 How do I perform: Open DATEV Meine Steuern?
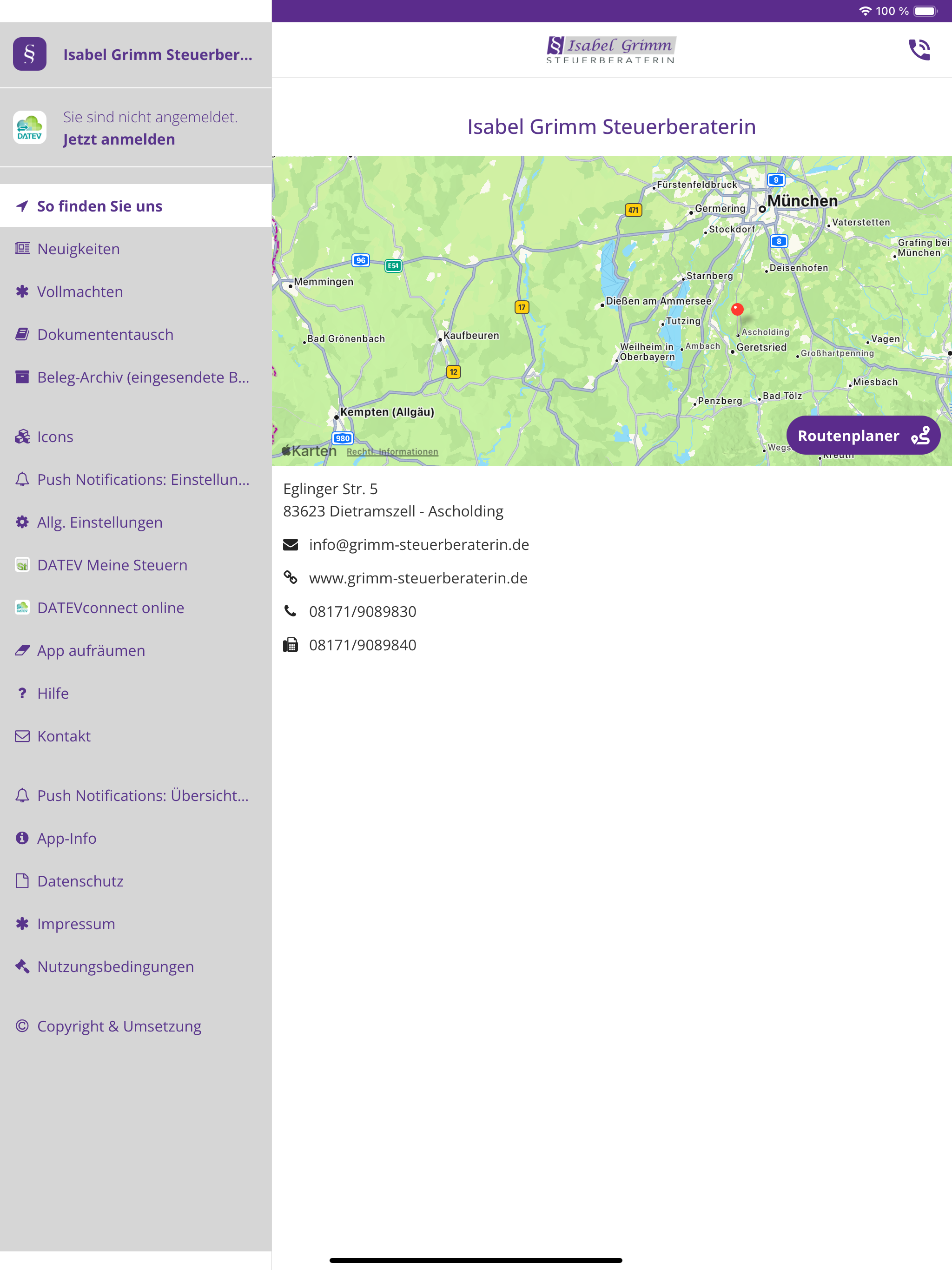pos(136,565)
